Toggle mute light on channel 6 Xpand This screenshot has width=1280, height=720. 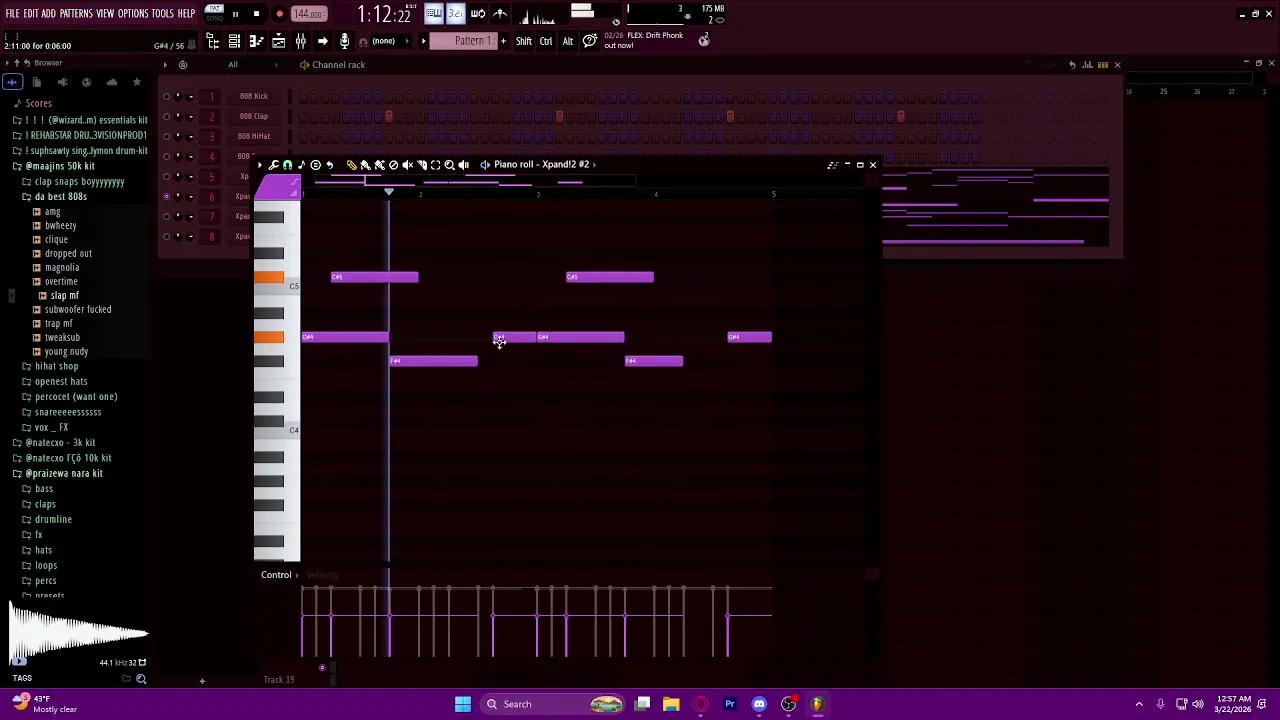point(167,196)
